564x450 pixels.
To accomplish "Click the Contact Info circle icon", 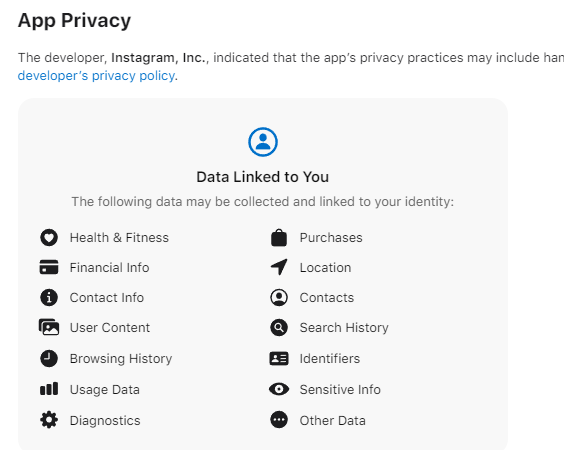I will pos(49,297).
